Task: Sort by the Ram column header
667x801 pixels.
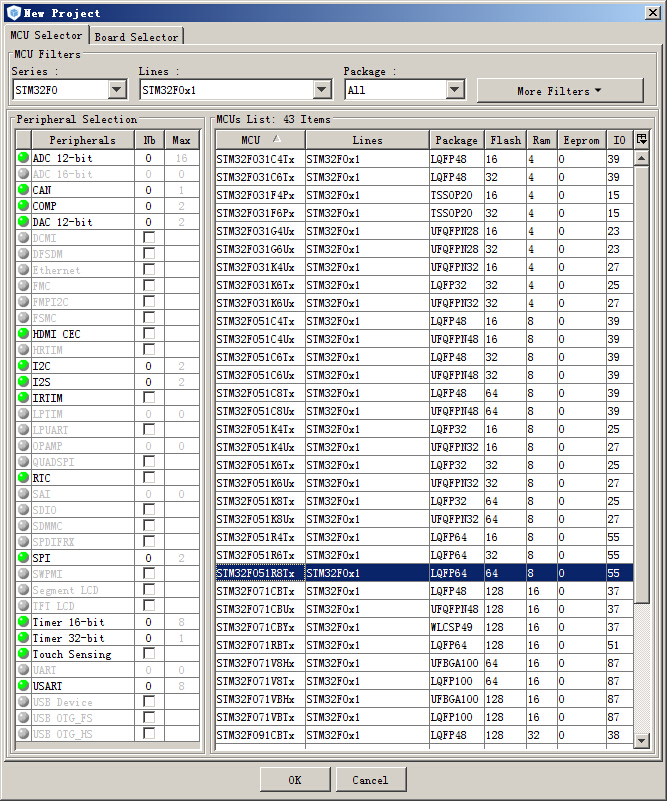Action: pyautogui.click(x=541, y=139)
